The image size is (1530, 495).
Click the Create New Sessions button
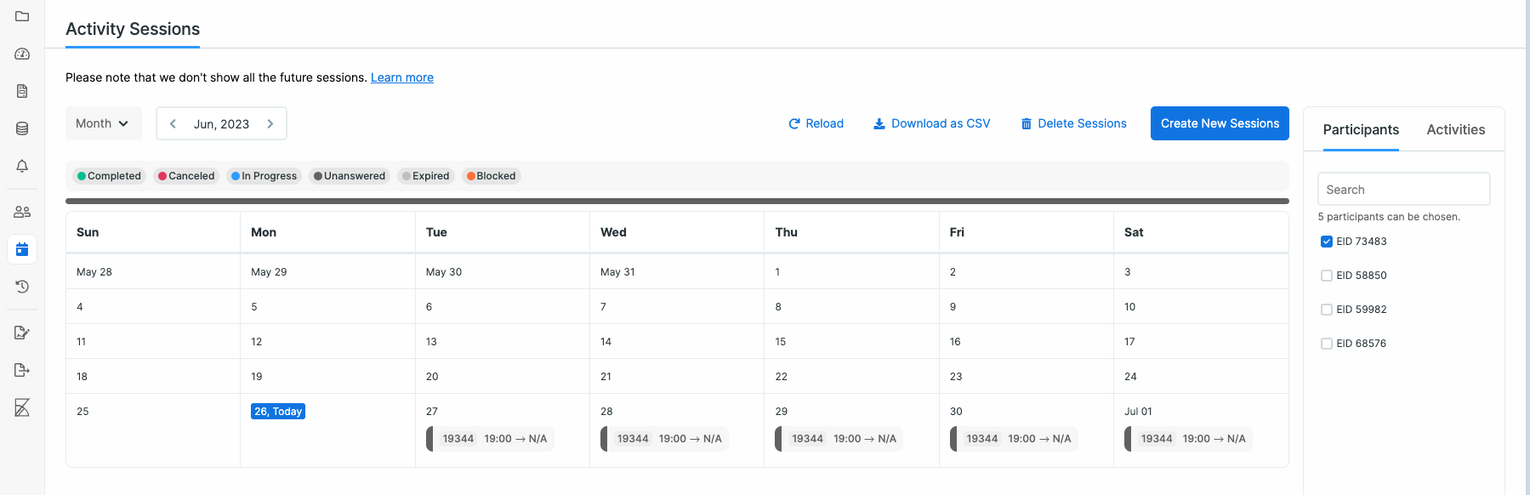[1219, 124]
